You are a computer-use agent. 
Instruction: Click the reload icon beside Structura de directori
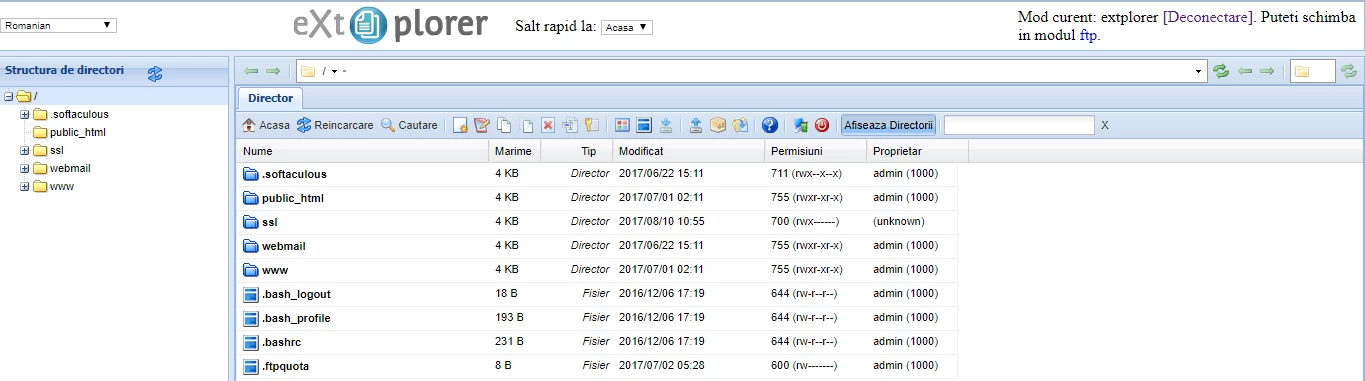155,73
